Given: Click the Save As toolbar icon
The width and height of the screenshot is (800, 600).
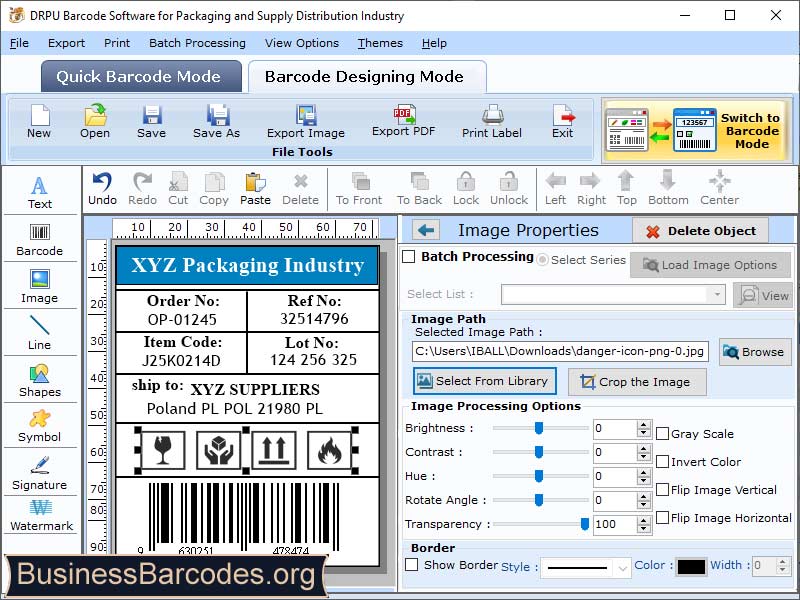Looking at the screenshot, I should tap(217, 115).
